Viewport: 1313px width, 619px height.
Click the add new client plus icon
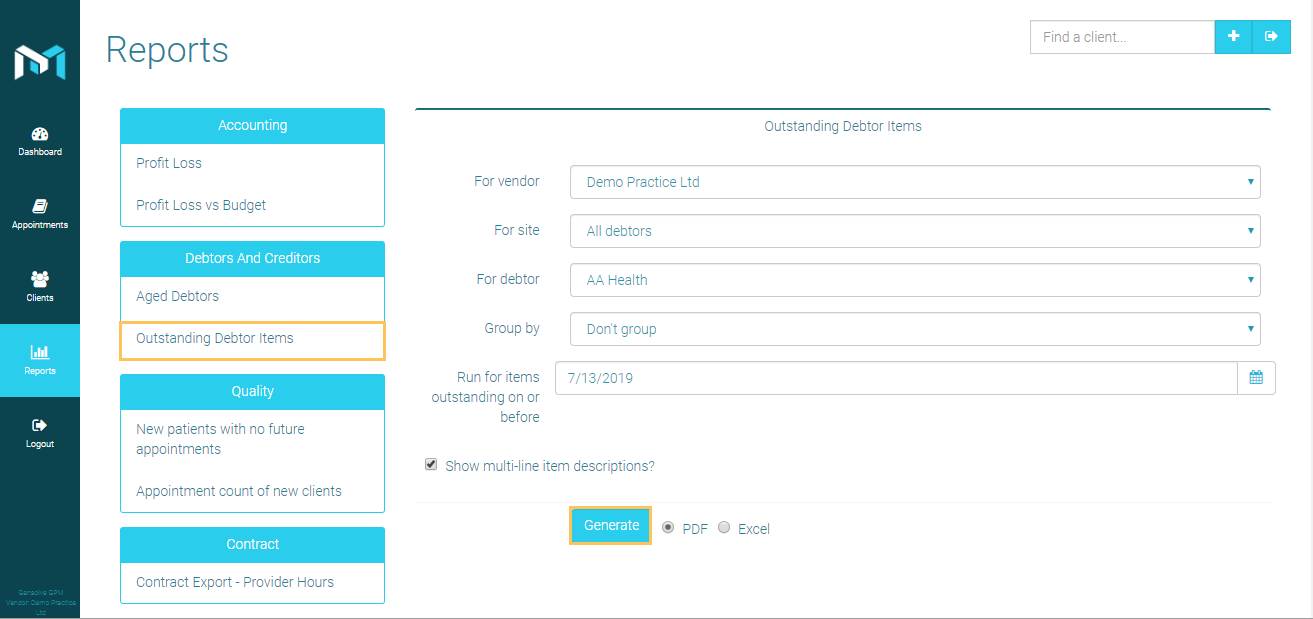tap(1233, 37)
